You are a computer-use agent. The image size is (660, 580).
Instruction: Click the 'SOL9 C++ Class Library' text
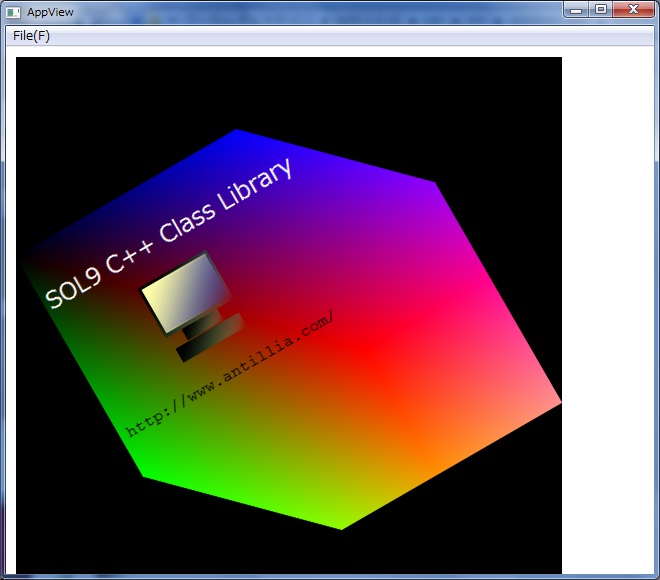click(168, 234)
